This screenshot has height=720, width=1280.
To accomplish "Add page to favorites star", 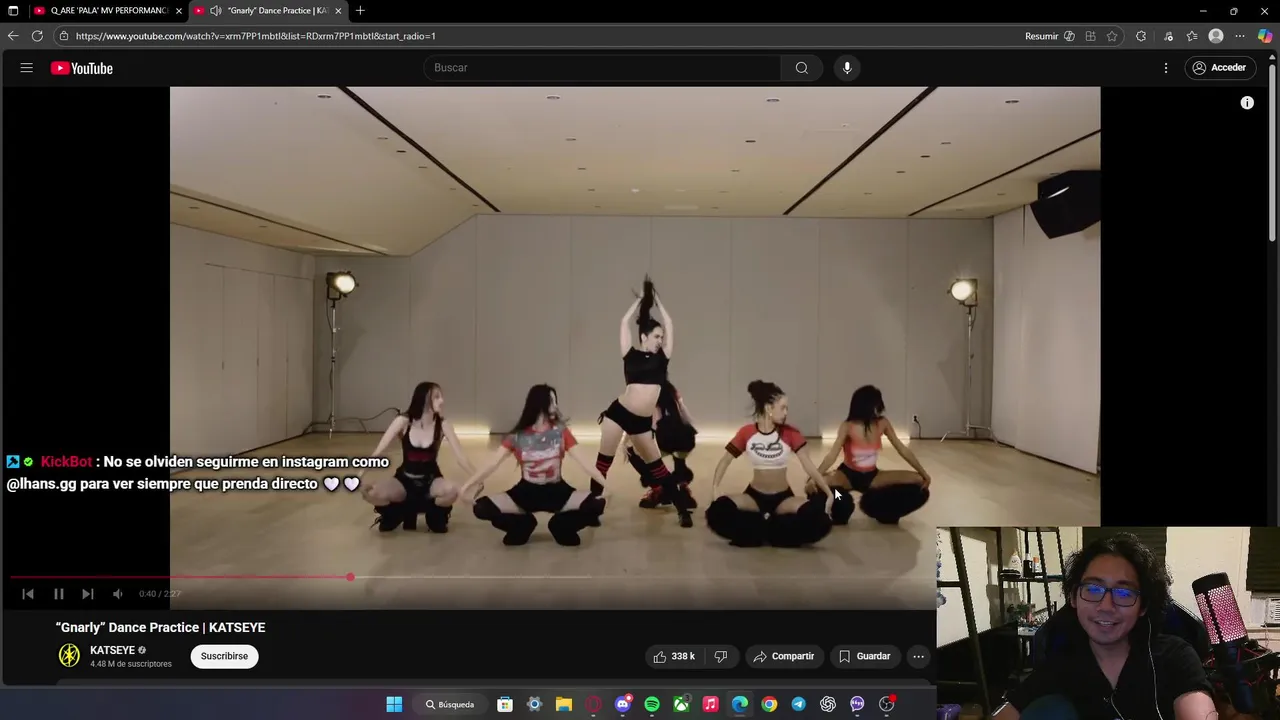I will click(x=1112, y=36).
